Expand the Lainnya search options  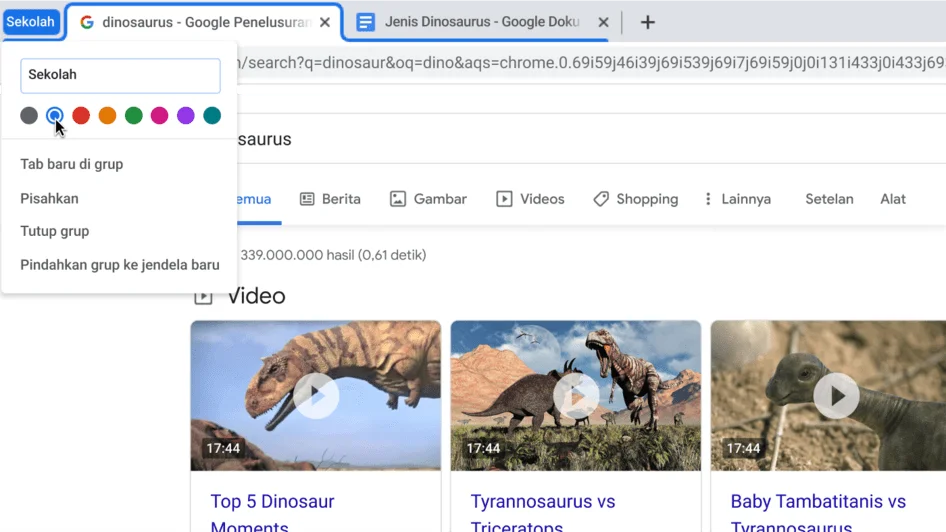click(x=737, y=199)
